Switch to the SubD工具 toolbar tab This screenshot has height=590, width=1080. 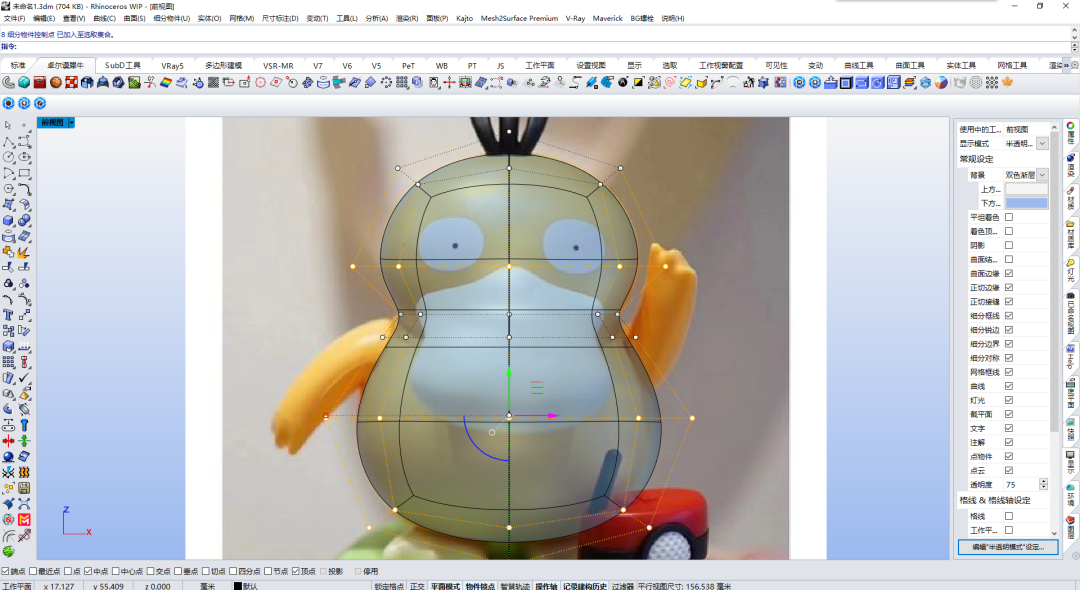click(x=123, y=65)
